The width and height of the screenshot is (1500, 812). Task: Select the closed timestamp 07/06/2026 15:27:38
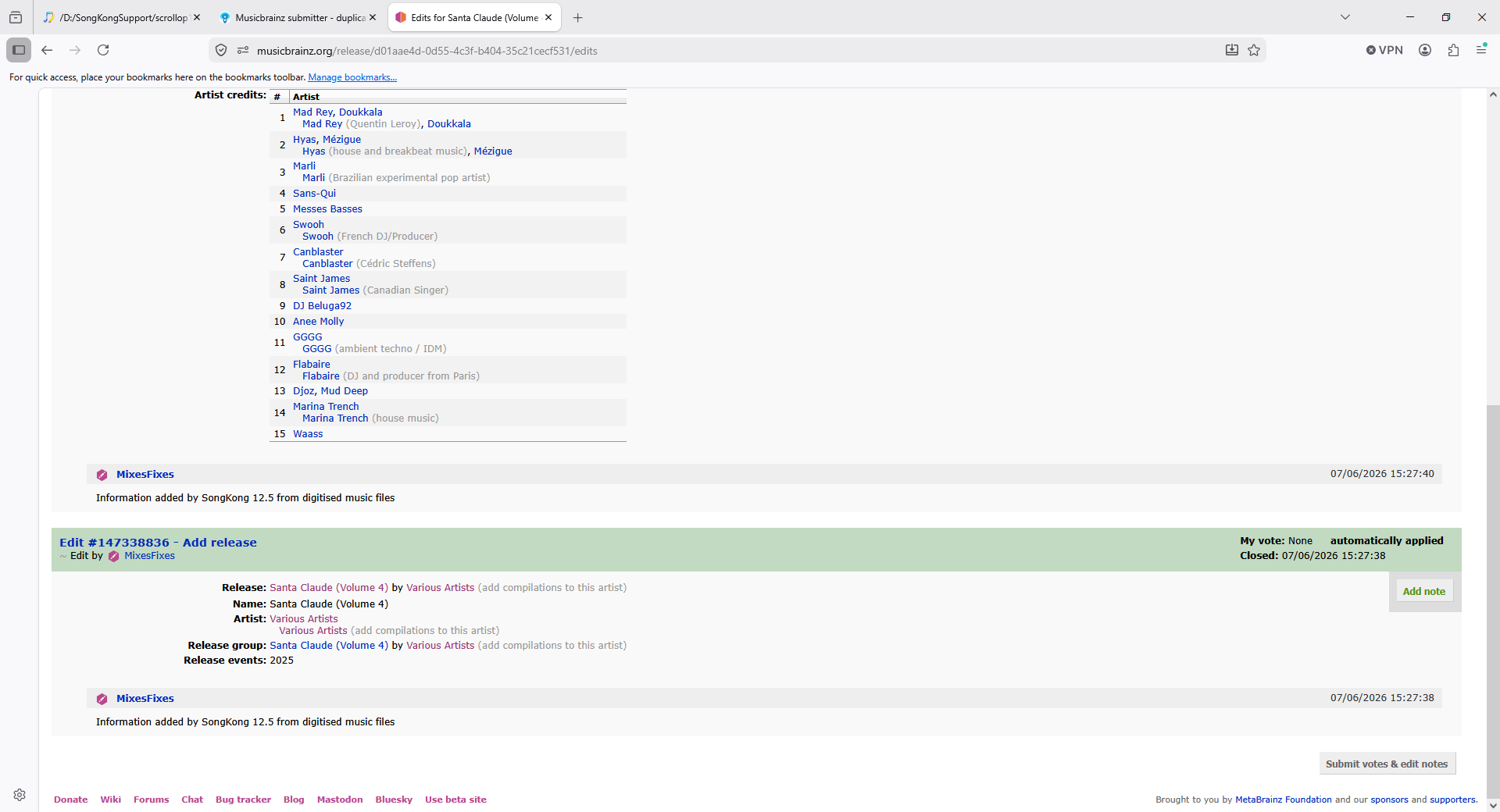point(1334,556)
